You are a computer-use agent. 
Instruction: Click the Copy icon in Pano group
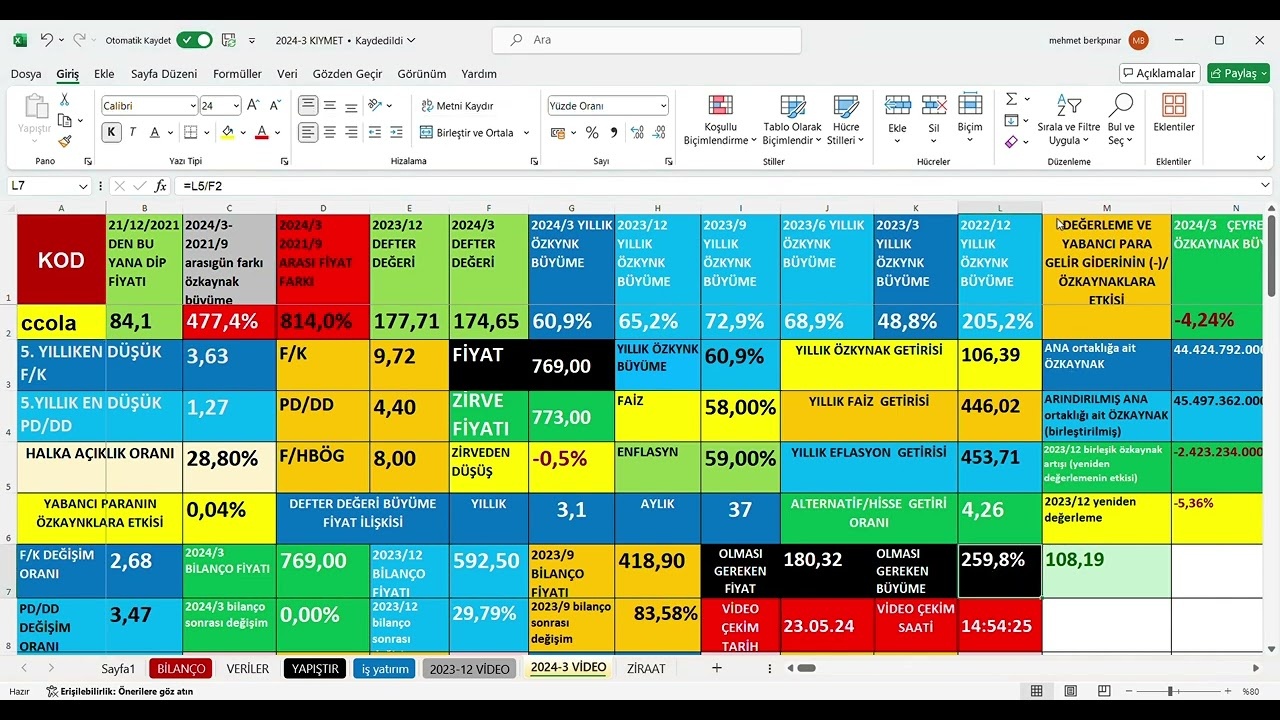(x=65, y=120)
